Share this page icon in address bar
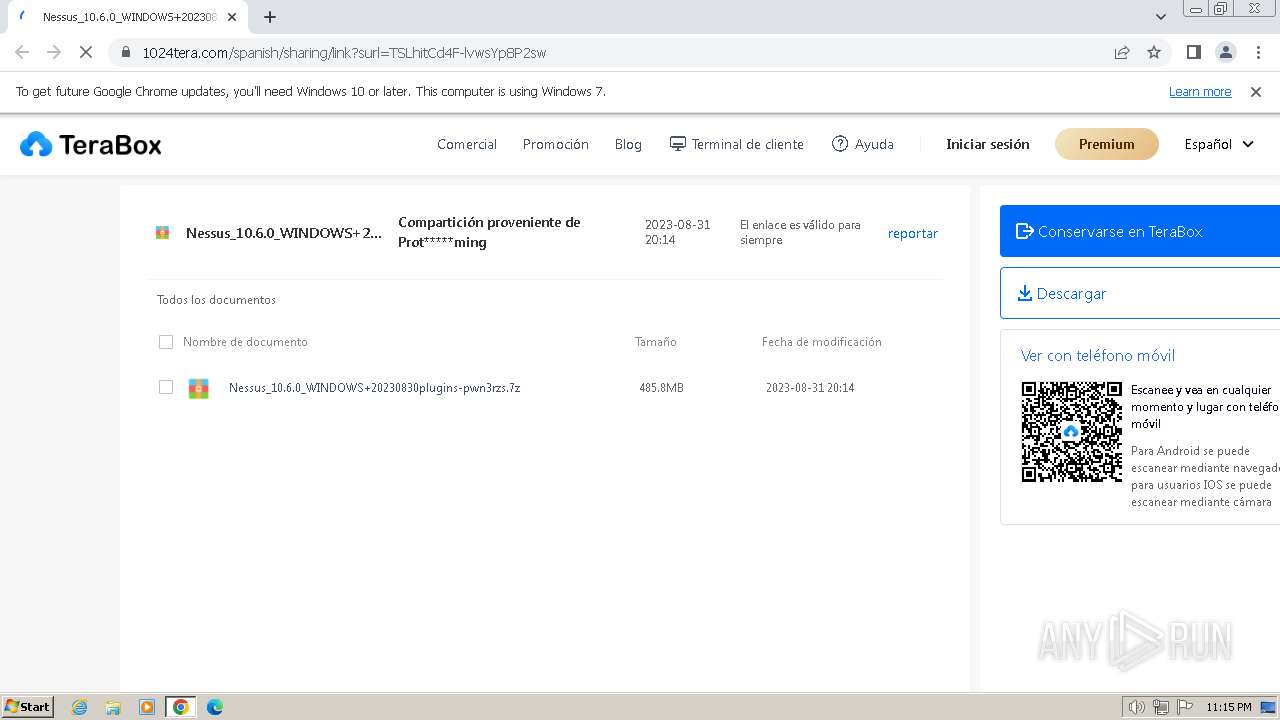Image resolution: width=1280 pixels, height=720 pixels. tap(1122, 53)
